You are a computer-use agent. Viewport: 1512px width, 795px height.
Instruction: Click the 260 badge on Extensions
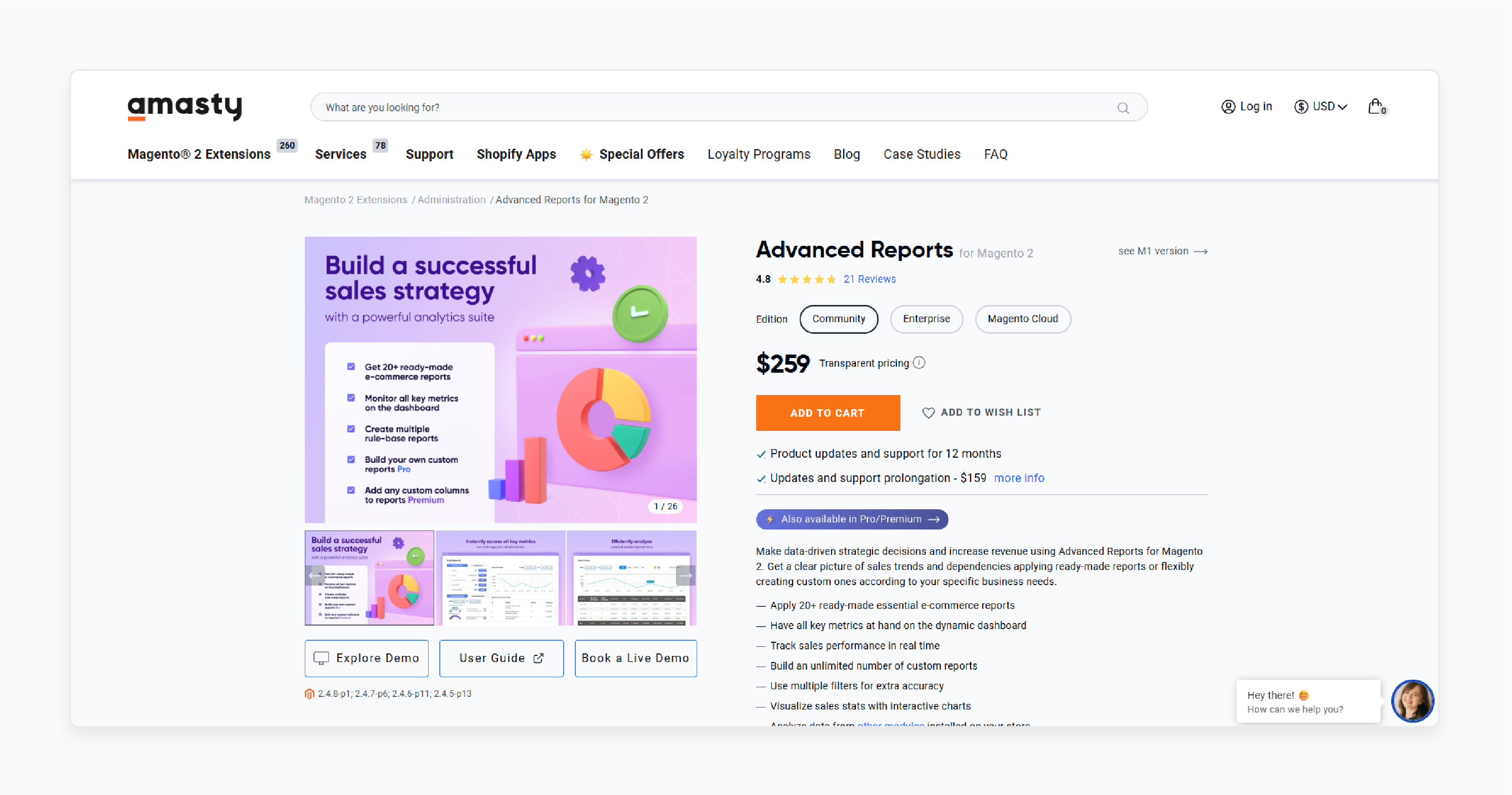tap(287, 146)
